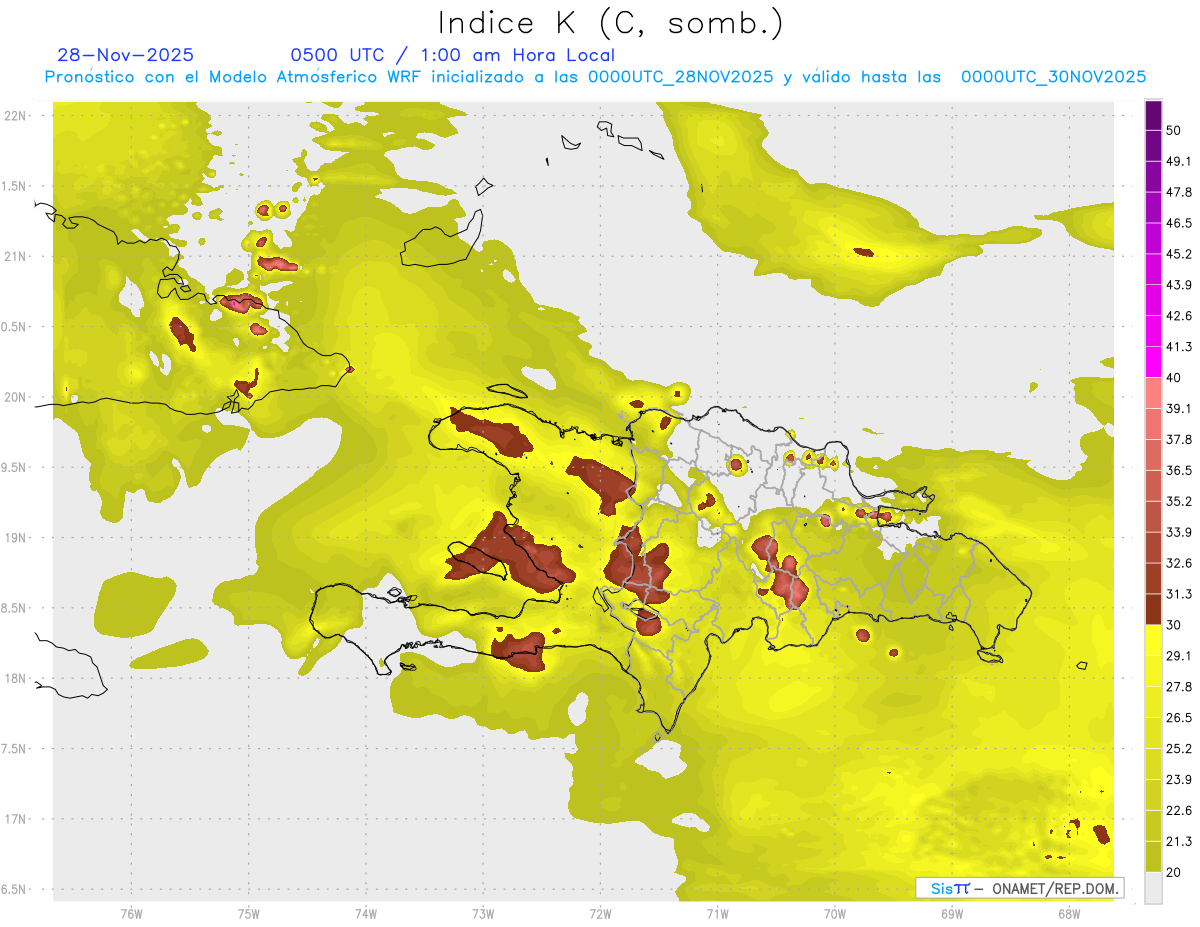Screen dimensions: 1200x927
Task: Click the latitude axis label "8.5N"
Action: pyautogui.click(x=15, y=608)
